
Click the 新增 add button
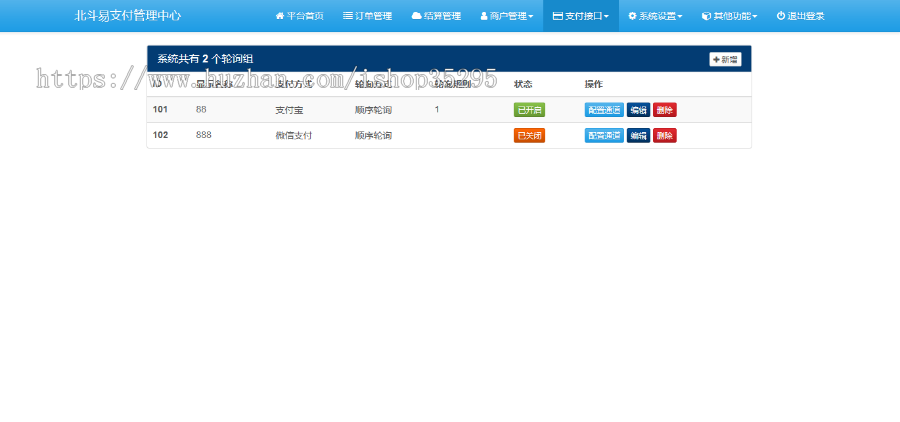(725, 59)
